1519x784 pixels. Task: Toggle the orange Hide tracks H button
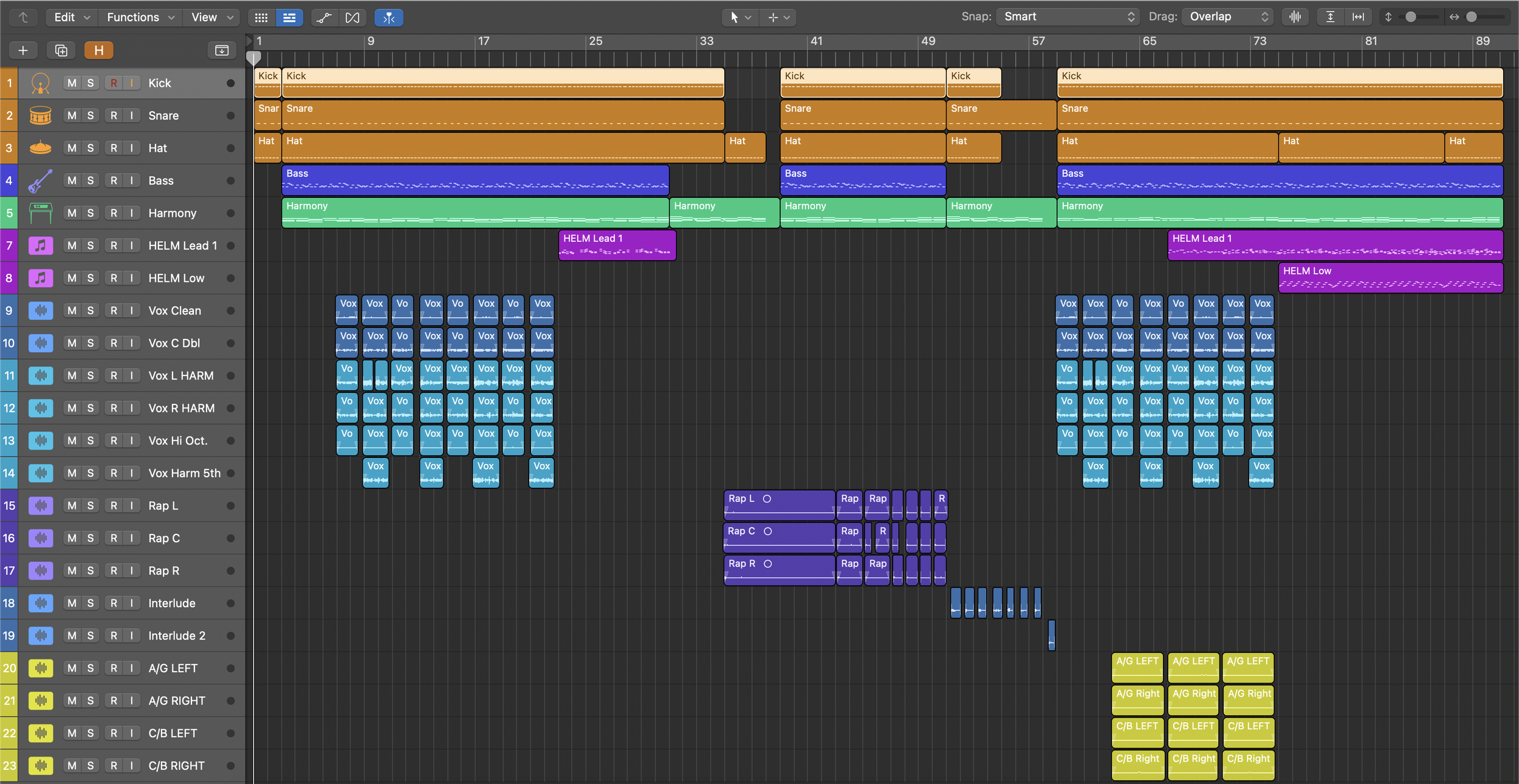click(98, 50)
